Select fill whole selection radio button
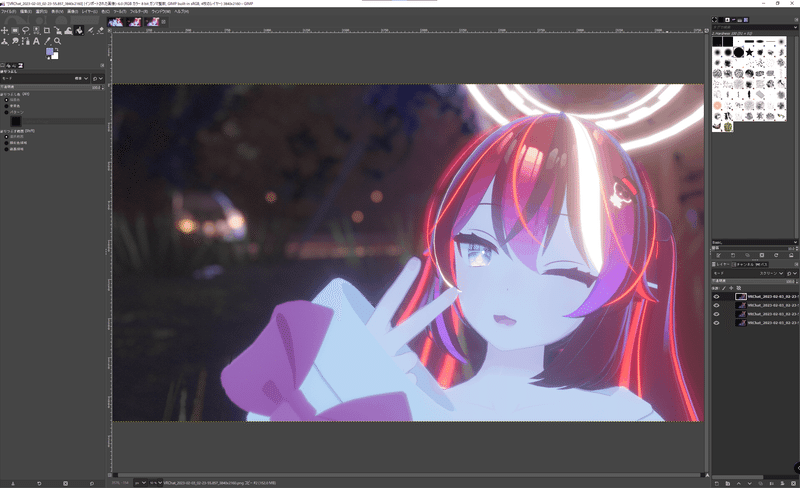 pos(6,136)
